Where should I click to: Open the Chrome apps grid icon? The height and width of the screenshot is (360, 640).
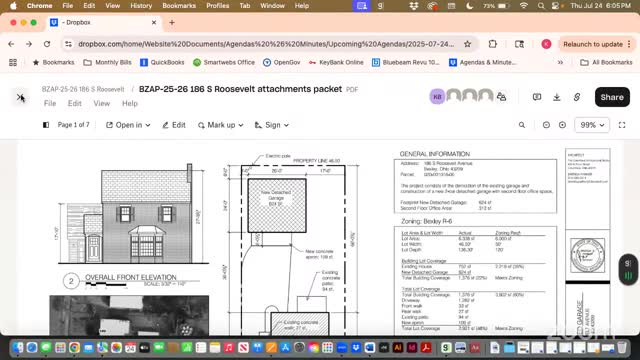(x=13, y=62)
